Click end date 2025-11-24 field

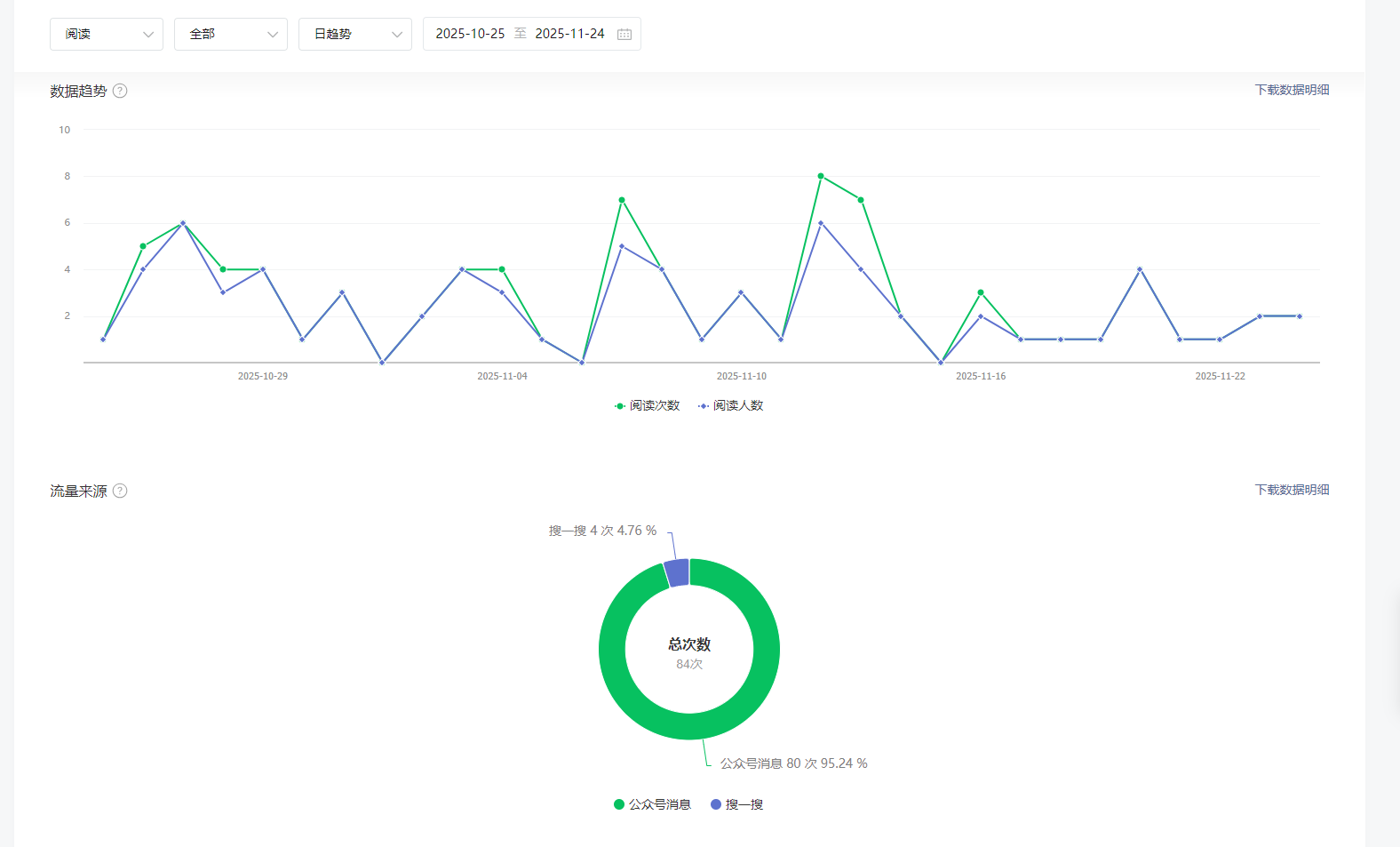(x=569, y=34)
